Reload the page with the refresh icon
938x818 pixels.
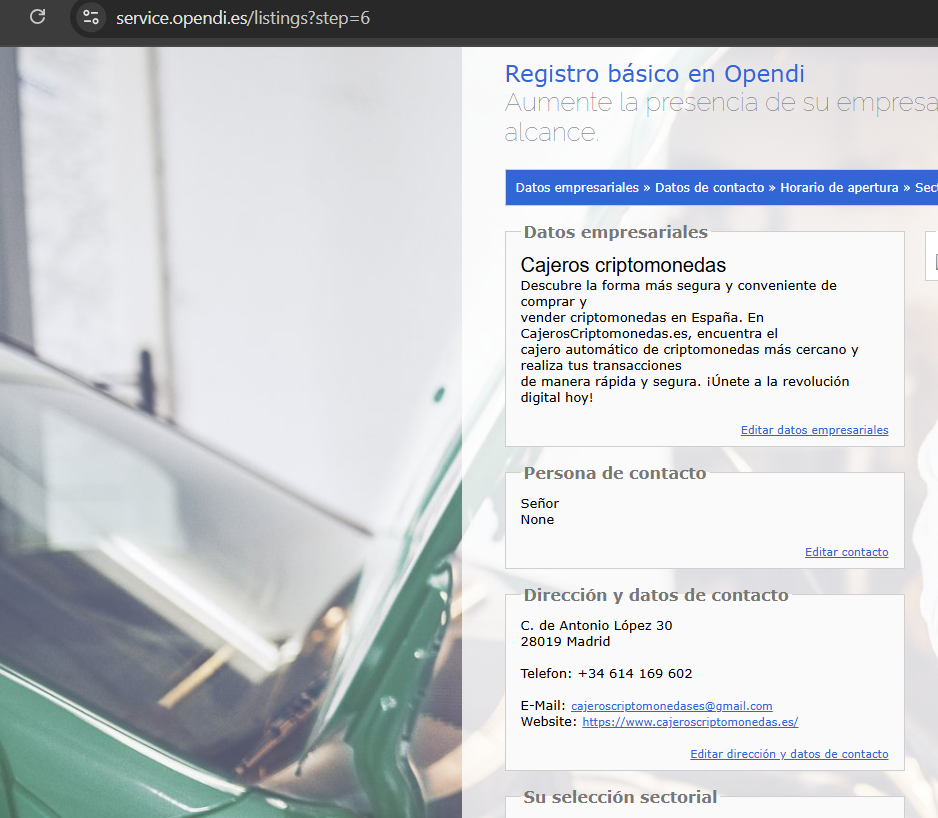tap(38, 17)
